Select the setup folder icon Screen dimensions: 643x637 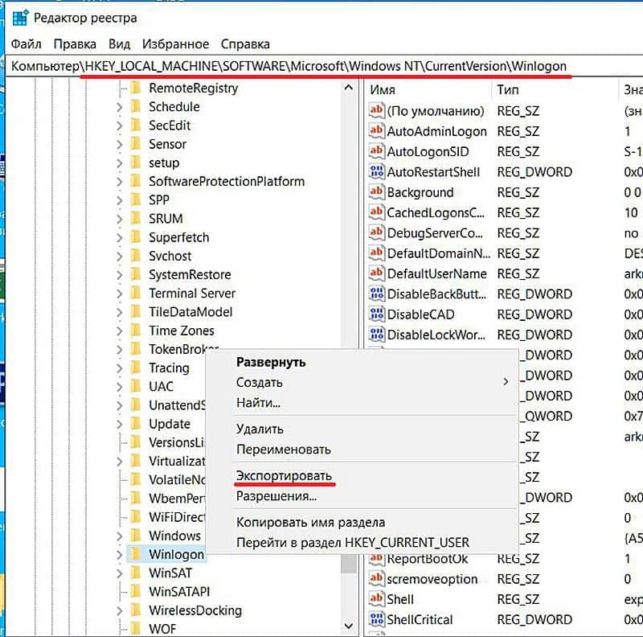tap(135, 162)
